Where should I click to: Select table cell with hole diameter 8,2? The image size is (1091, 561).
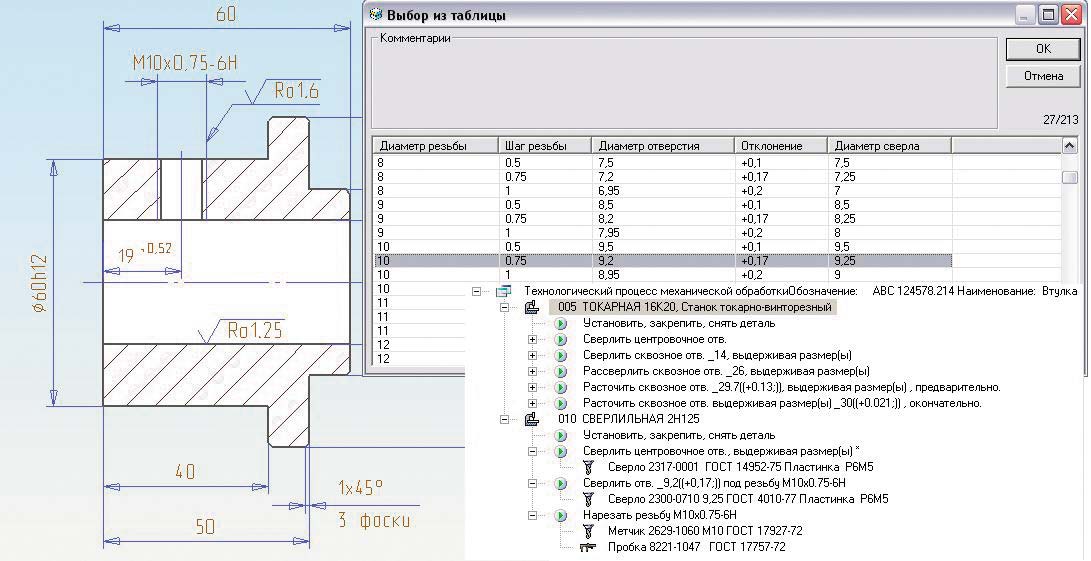663,219
